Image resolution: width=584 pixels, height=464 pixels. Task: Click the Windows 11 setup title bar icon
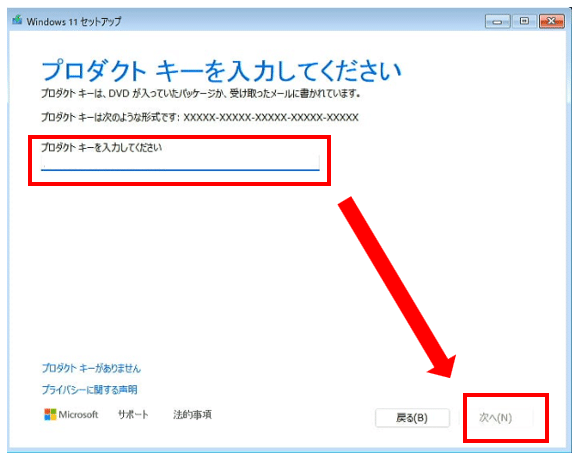pyautogui.click(x=17, y=20)
